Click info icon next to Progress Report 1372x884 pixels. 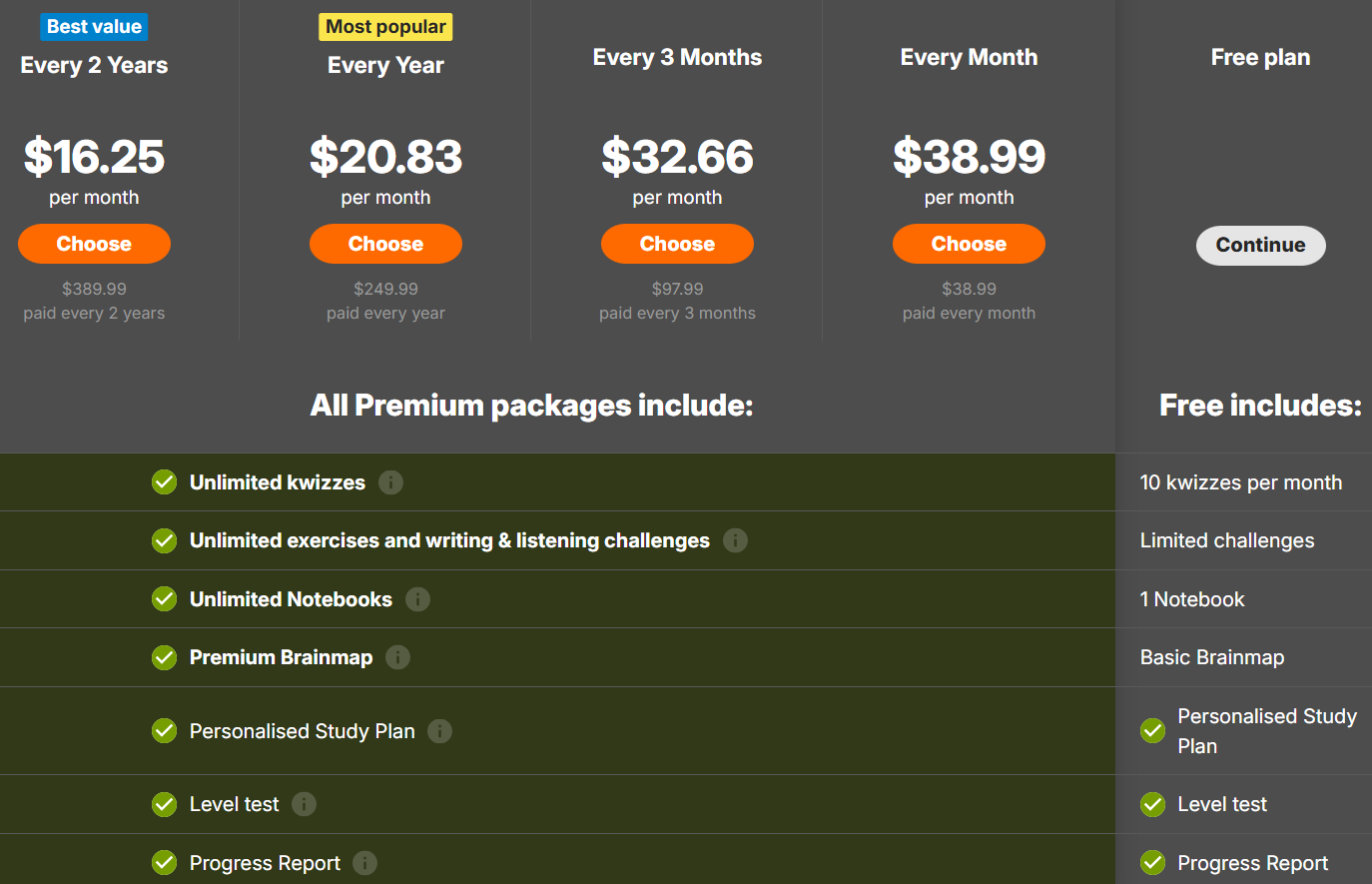click(x=364, y=863)
